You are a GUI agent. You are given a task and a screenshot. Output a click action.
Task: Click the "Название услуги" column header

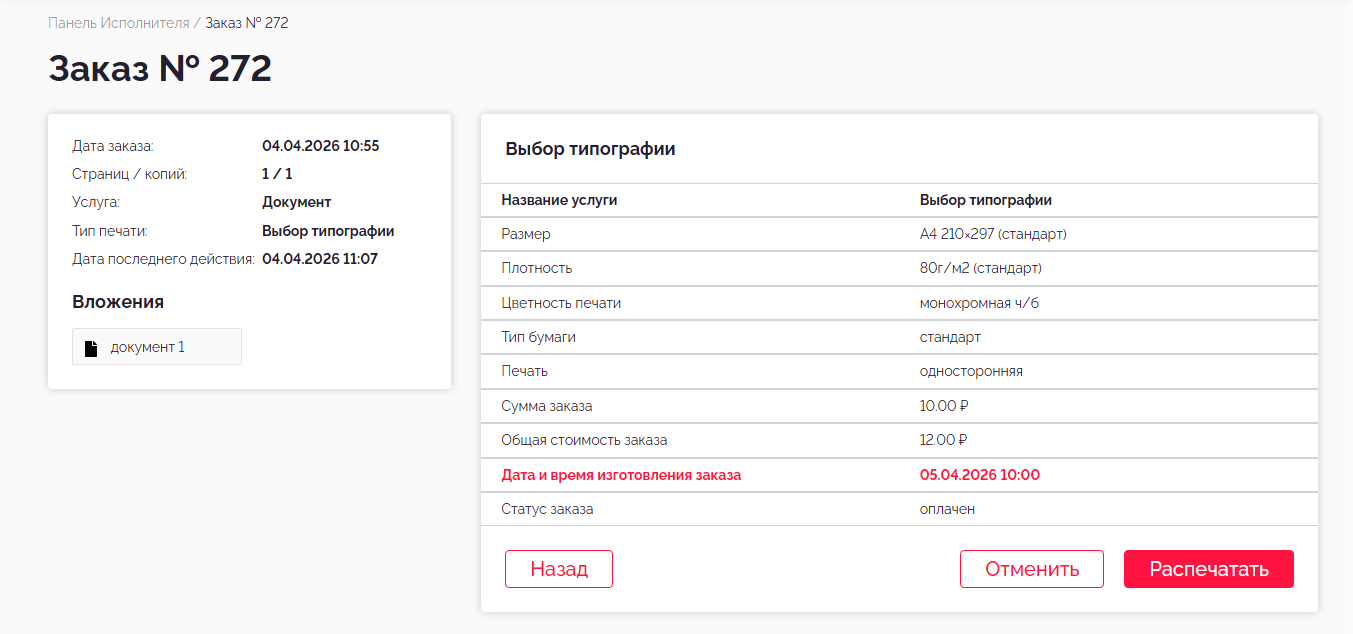coord(559,200)
